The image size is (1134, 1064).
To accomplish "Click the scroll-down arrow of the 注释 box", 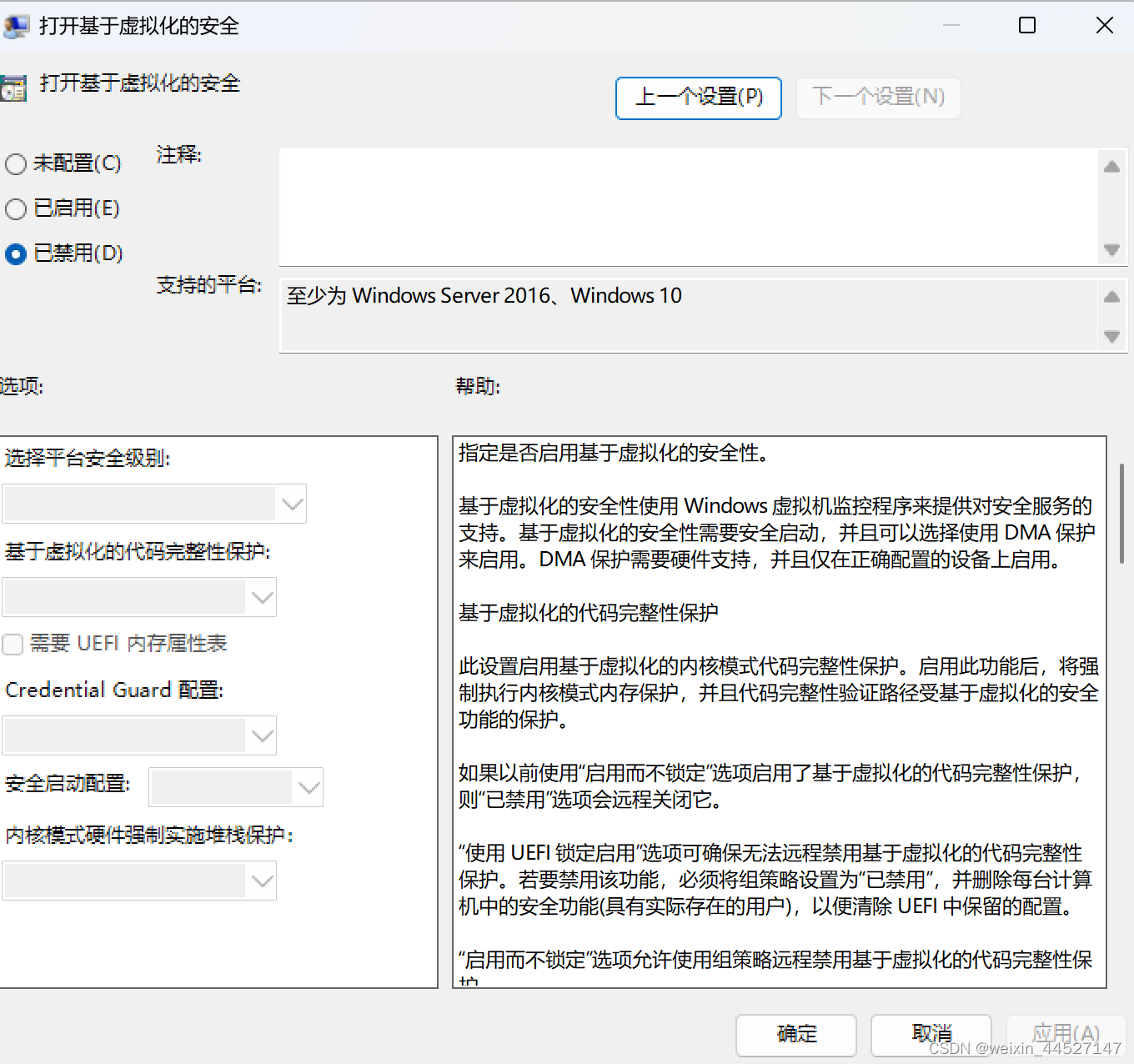I will [x=1111, y=249].
